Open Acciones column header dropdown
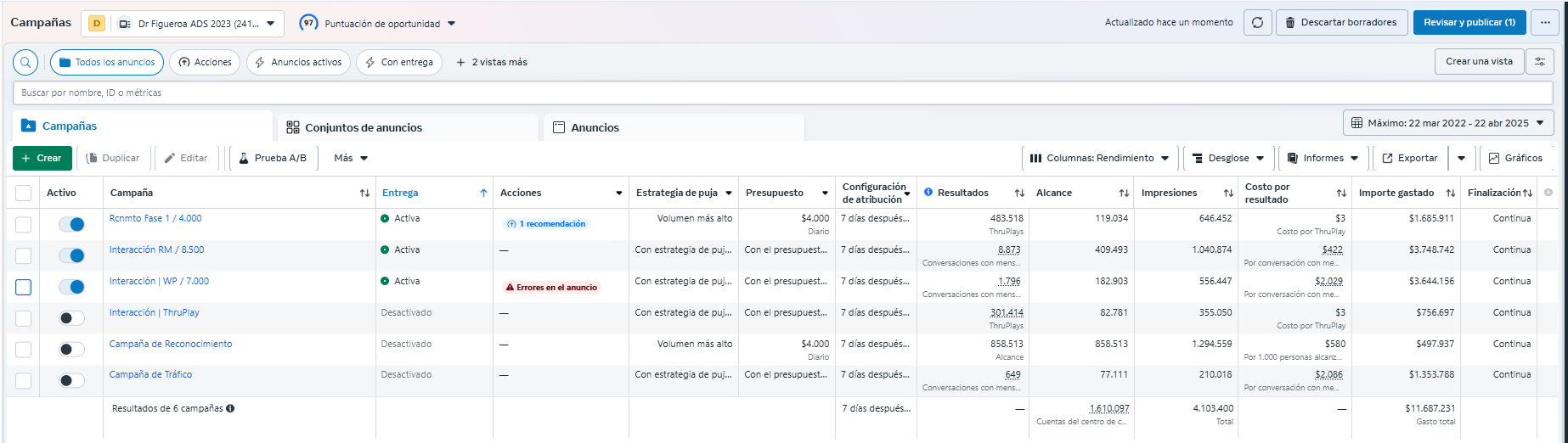This screenshot has width=1568, height=443. (x=618, y=193)
